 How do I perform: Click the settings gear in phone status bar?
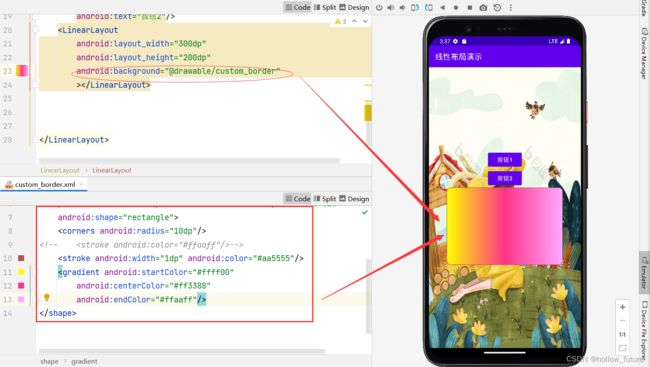(x=456, y=41)
